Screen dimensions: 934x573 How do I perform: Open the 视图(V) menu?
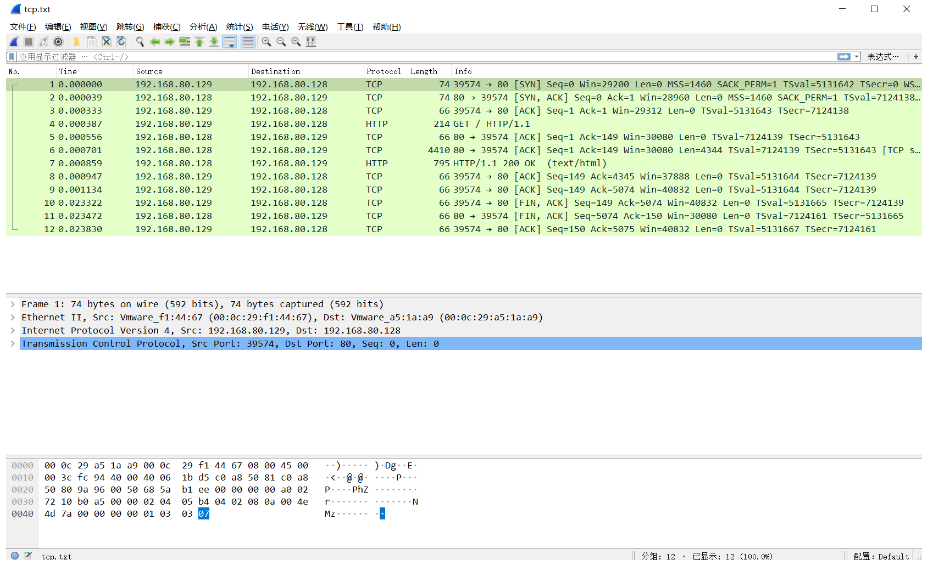94,27
